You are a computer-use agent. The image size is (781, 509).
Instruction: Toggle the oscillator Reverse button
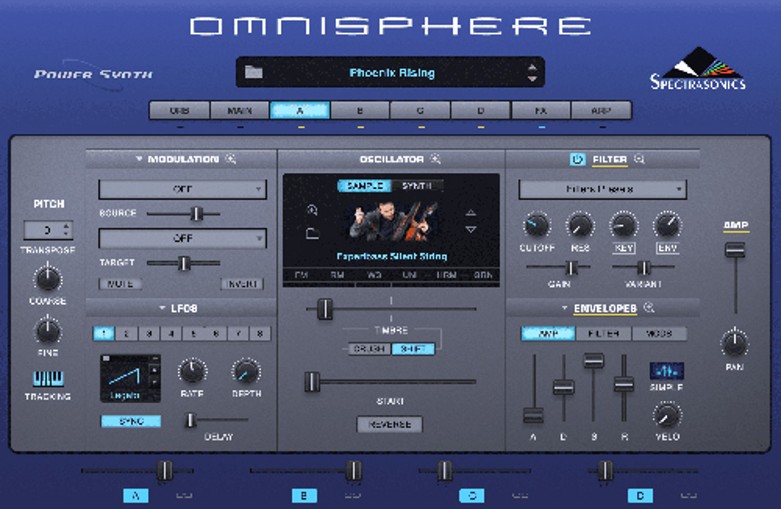390,424
